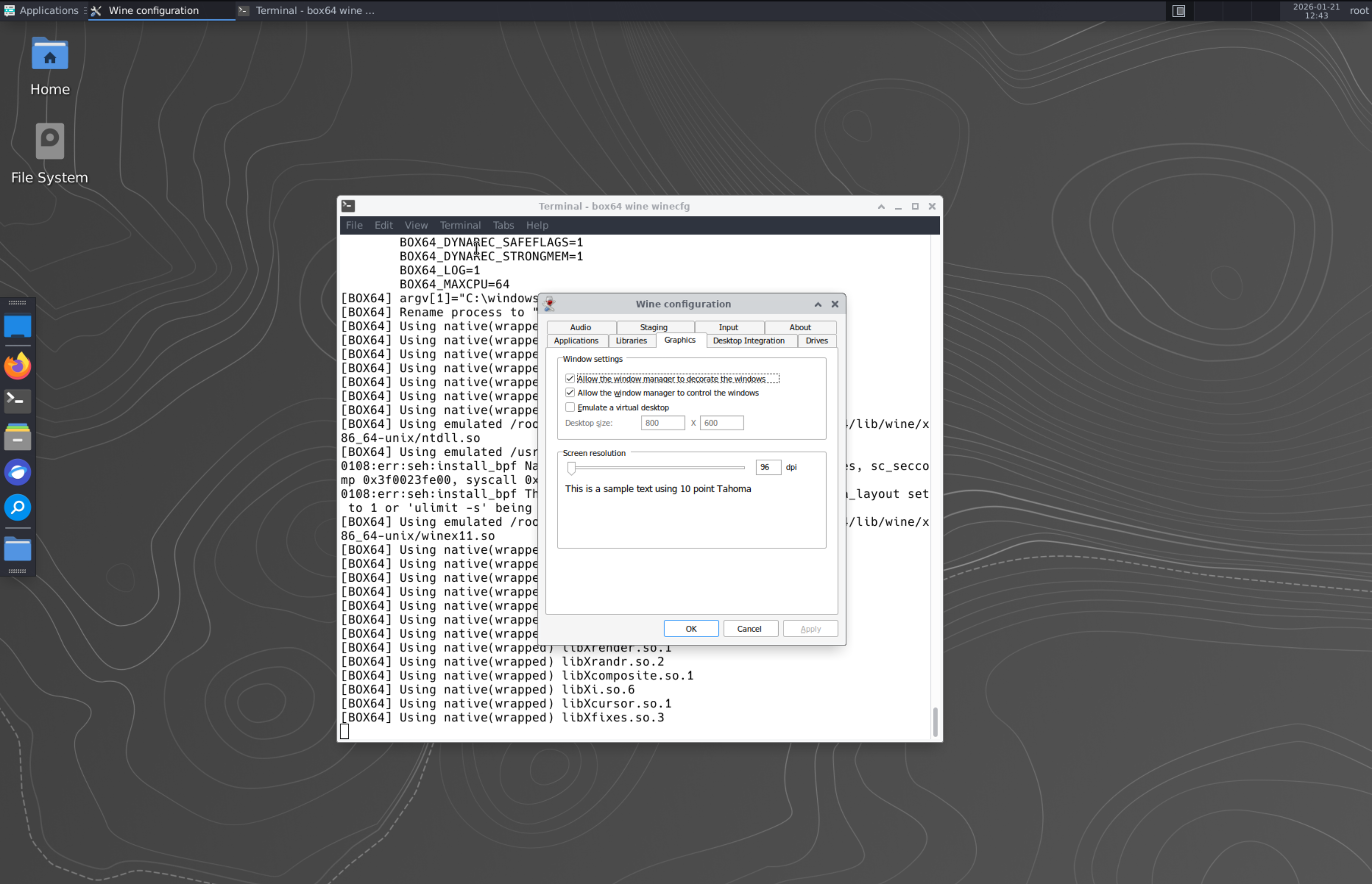
Task: Roll up the Wine configuration window
Action: [818, 304]
